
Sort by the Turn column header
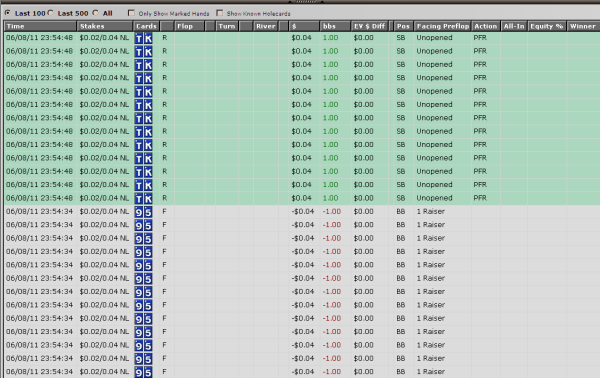227,26
